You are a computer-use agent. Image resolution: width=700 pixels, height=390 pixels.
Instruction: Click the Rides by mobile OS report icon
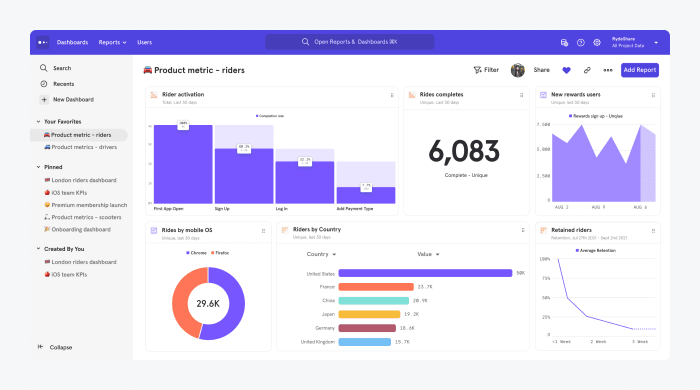[x=154, y=231]
